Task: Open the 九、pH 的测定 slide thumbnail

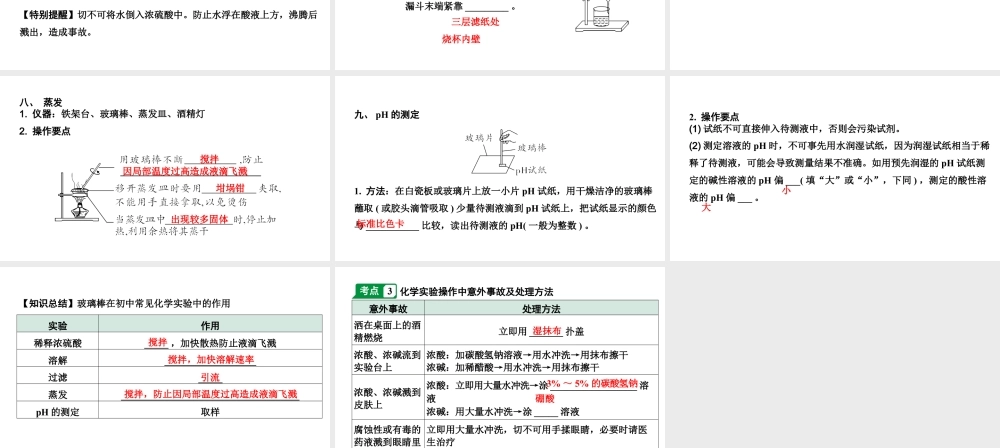Action: coord(499,168)
